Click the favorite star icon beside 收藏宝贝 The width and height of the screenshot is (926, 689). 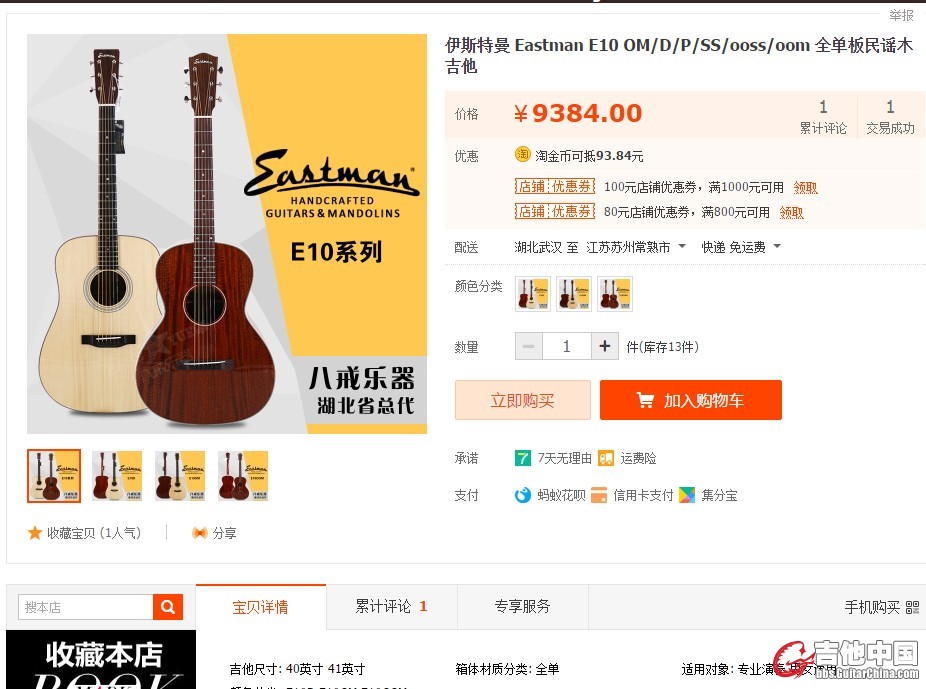coord(35,533)
